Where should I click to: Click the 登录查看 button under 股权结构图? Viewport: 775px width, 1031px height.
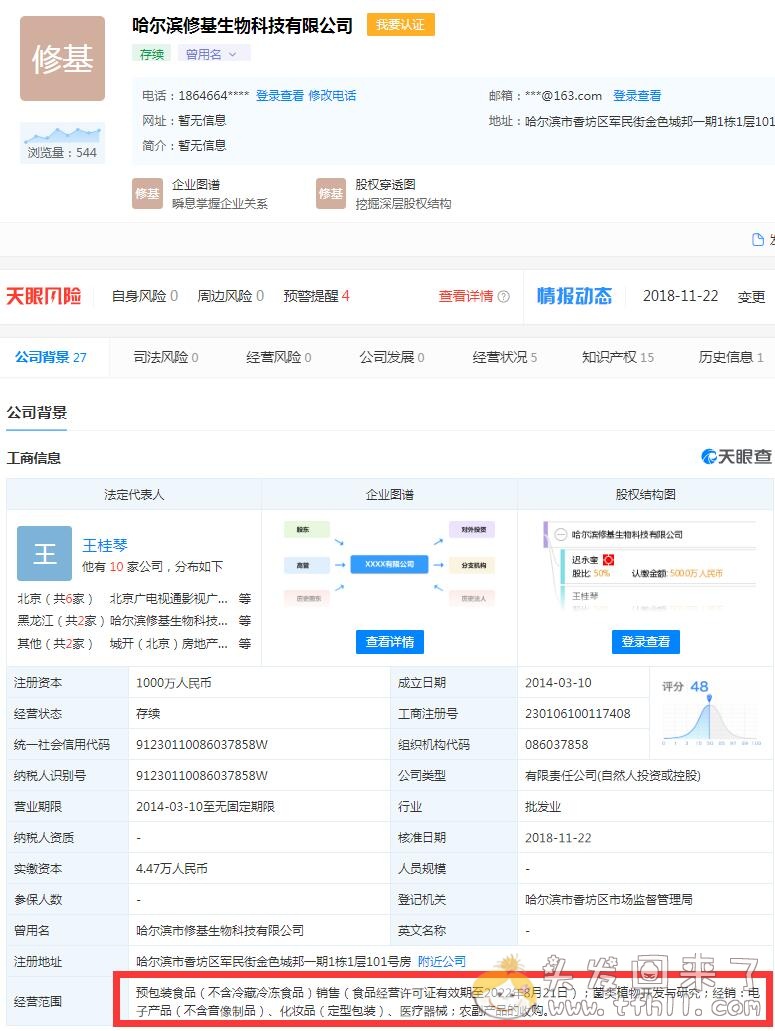646,642
